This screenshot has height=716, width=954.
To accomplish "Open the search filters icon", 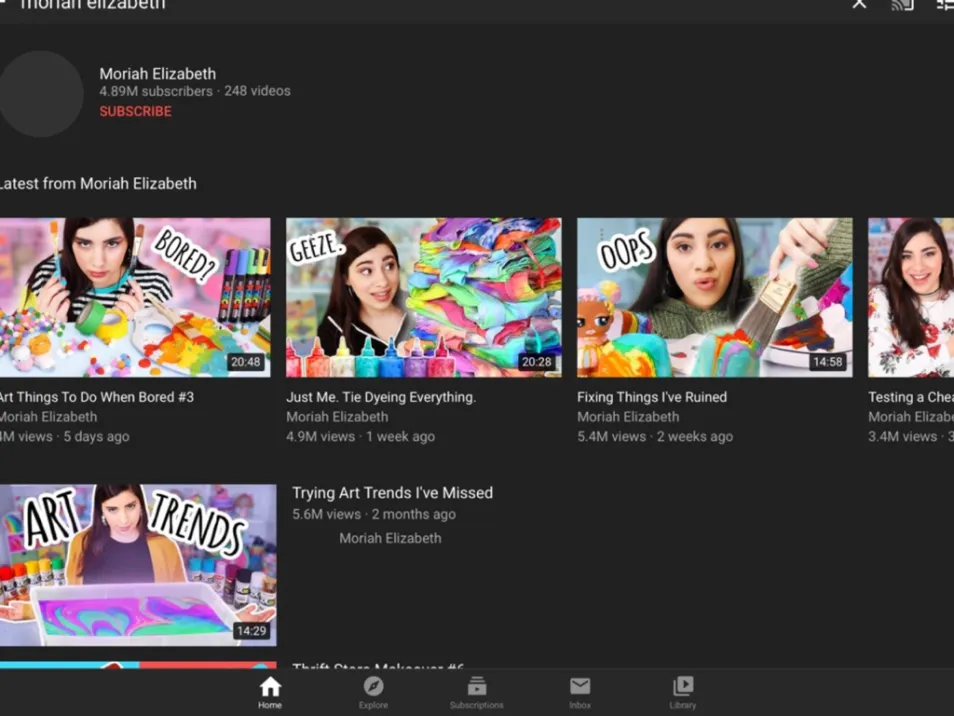I will 944,5.
